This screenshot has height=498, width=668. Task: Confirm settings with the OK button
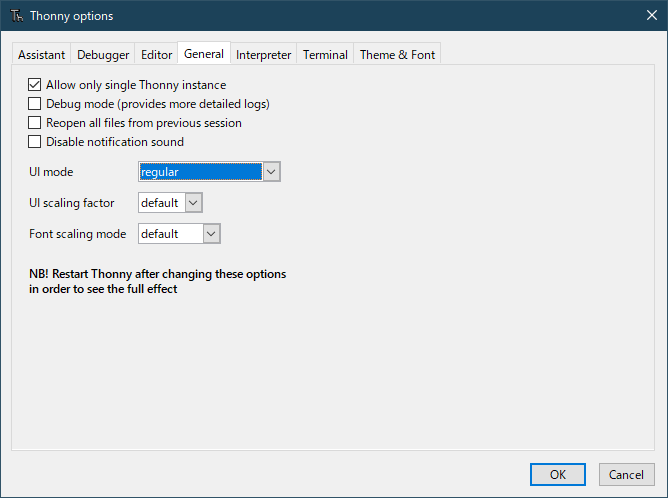point(558,474)
